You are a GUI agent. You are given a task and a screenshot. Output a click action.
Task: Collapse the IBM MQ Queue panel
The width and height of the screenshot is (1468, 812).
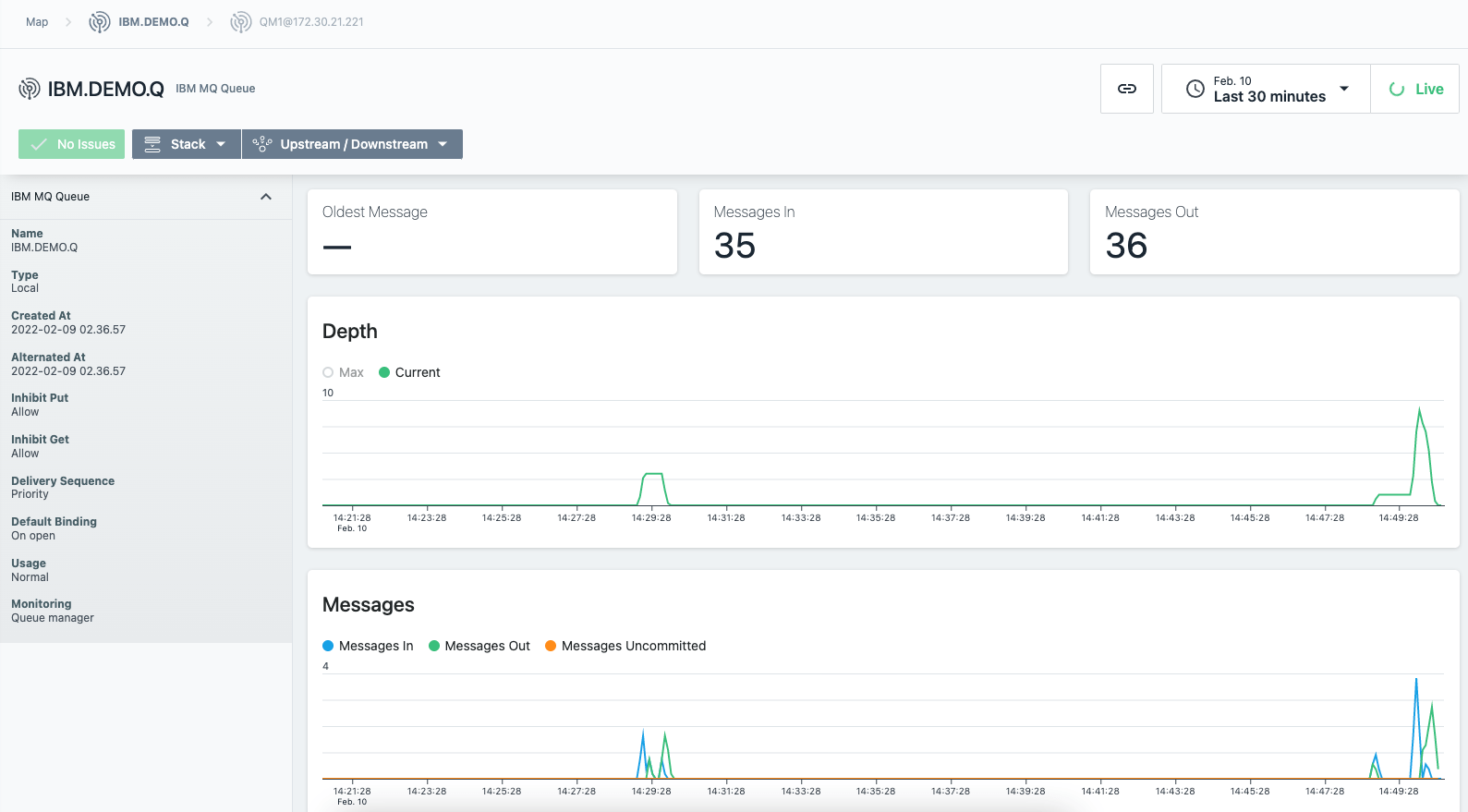(x=266, y=197)
